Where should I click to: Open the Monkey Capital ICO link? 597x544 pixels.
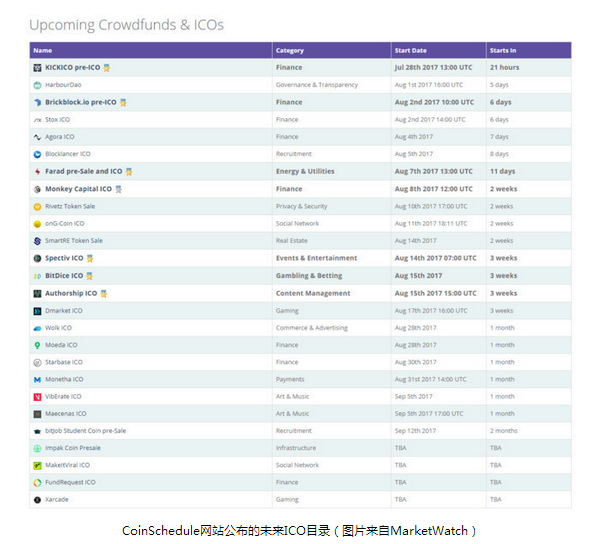[x=78, y=189]
